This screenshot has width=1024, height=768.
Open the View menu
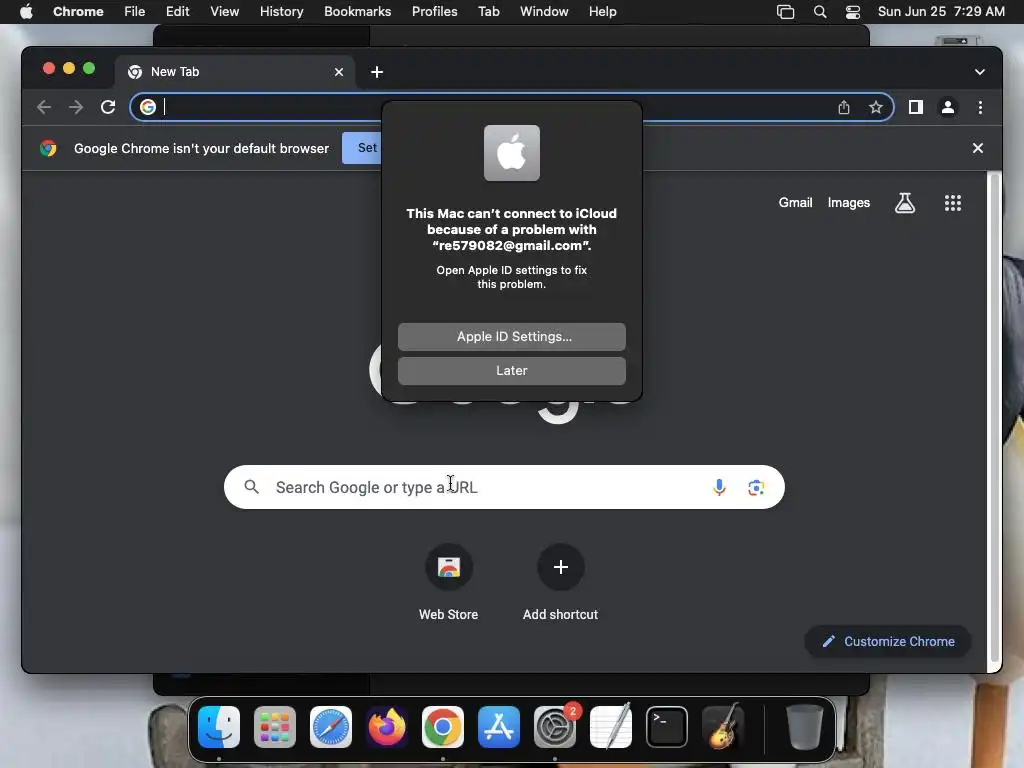coord(224,12)
